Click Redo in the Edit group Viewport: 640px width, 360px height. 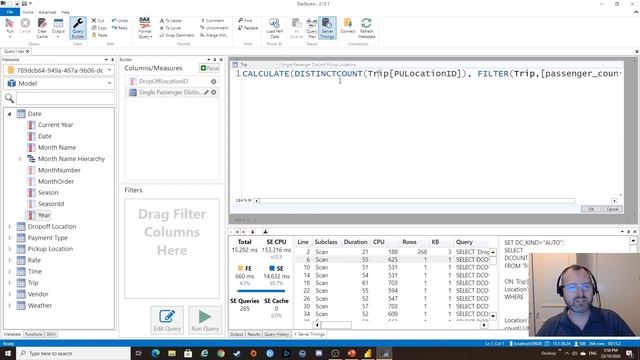120,28
